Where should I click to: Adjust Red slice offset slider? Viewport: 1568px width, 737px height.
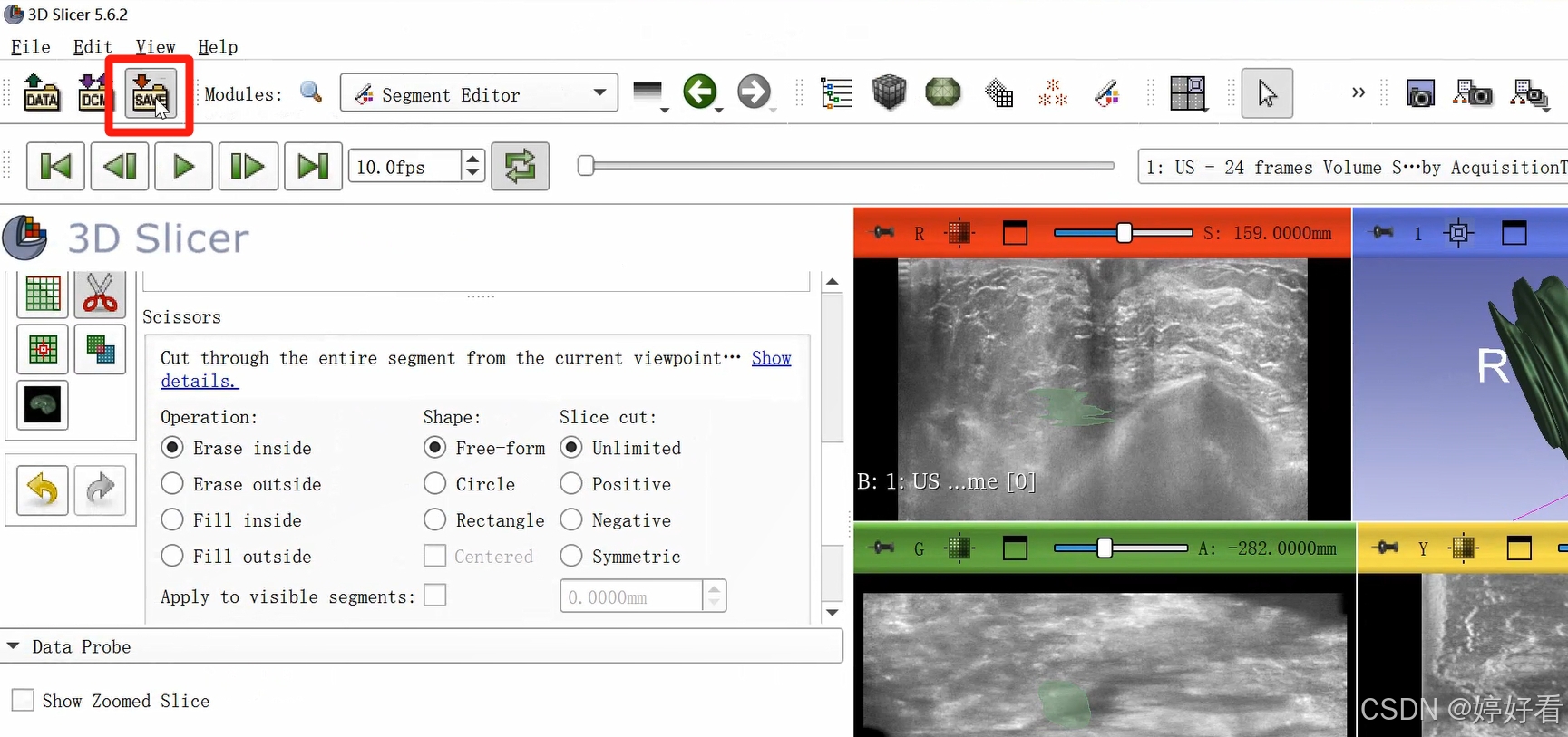pyautogui.click(x=1123, y=233)
